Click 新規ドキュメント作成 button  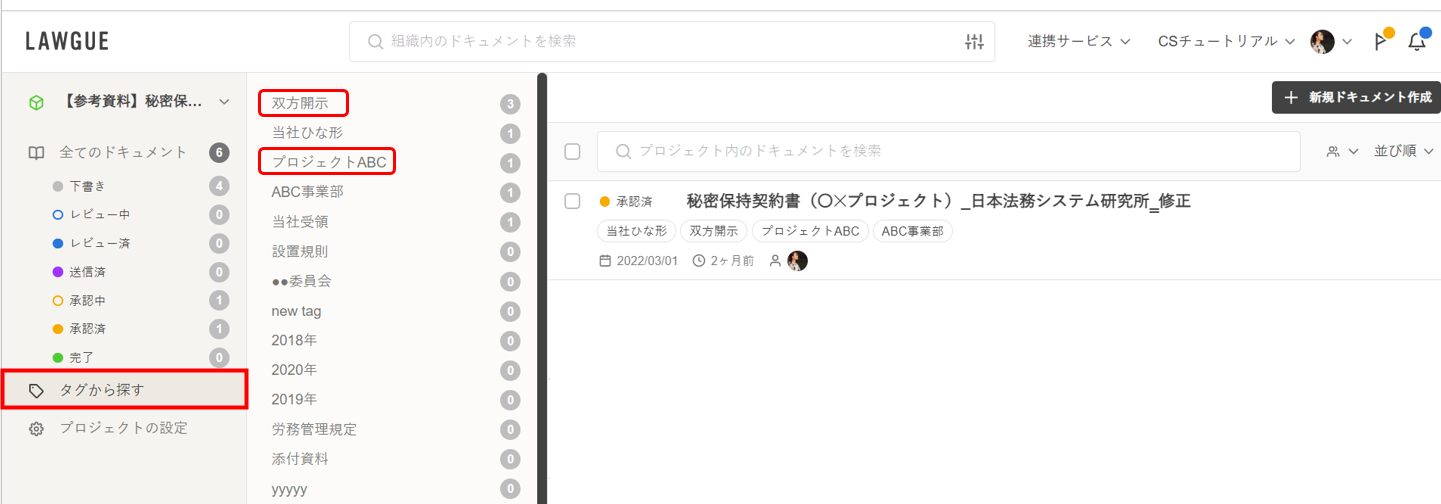(1355, 98)
